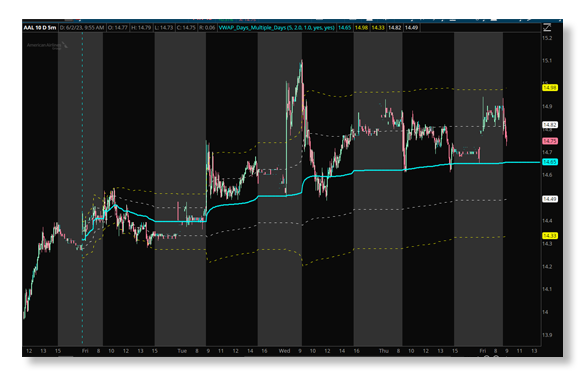Click the 14.2 price axis label
585x375 pixels.
pyautogui.click(x=547, y=267)
